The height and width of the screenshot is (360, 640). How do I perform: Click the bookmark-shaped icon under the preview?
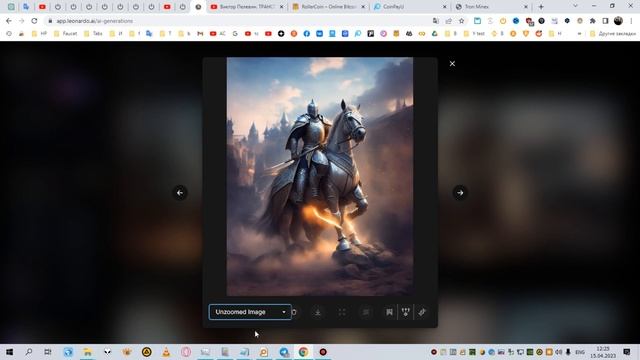click(389, 312)
